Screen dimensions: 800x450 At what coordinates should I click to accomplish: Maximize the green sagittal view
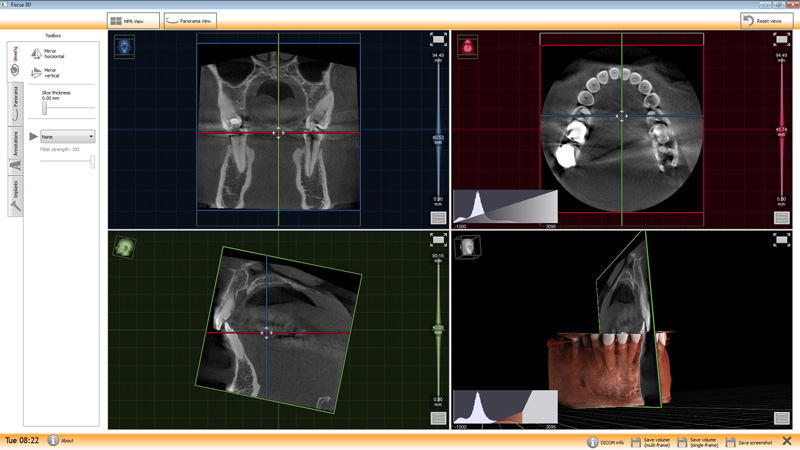pyautogui.click(x=438, y=240)
